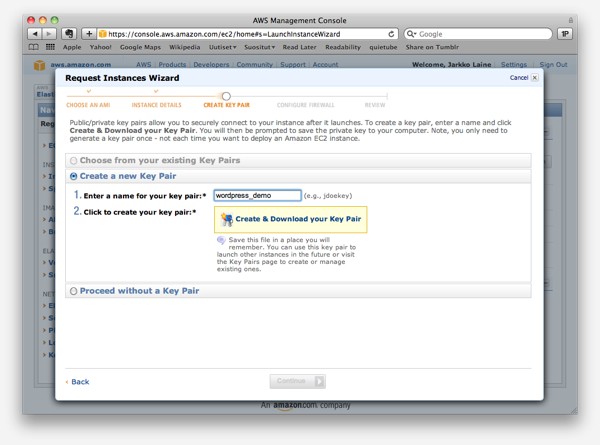Open the Products header link
This screenshot has height=445, width=600.
pyautogui.click(x=172, y=65)
